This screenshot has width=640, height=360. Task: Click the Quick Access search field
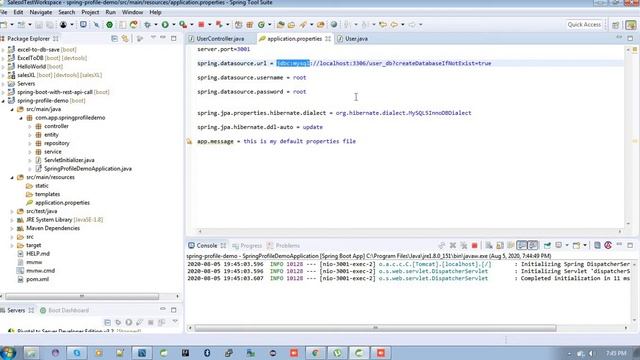coord(584,24)
